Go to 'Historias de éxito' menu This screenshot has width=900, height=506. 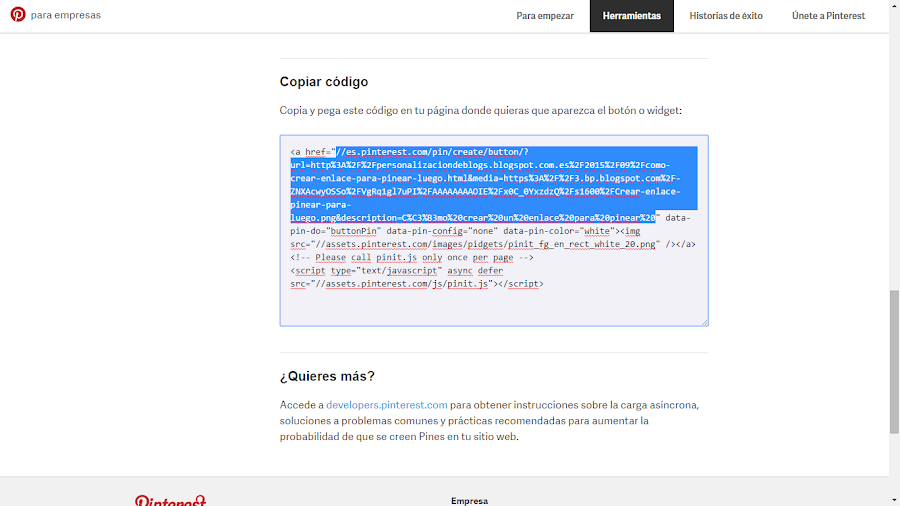(x=726, y=15)
